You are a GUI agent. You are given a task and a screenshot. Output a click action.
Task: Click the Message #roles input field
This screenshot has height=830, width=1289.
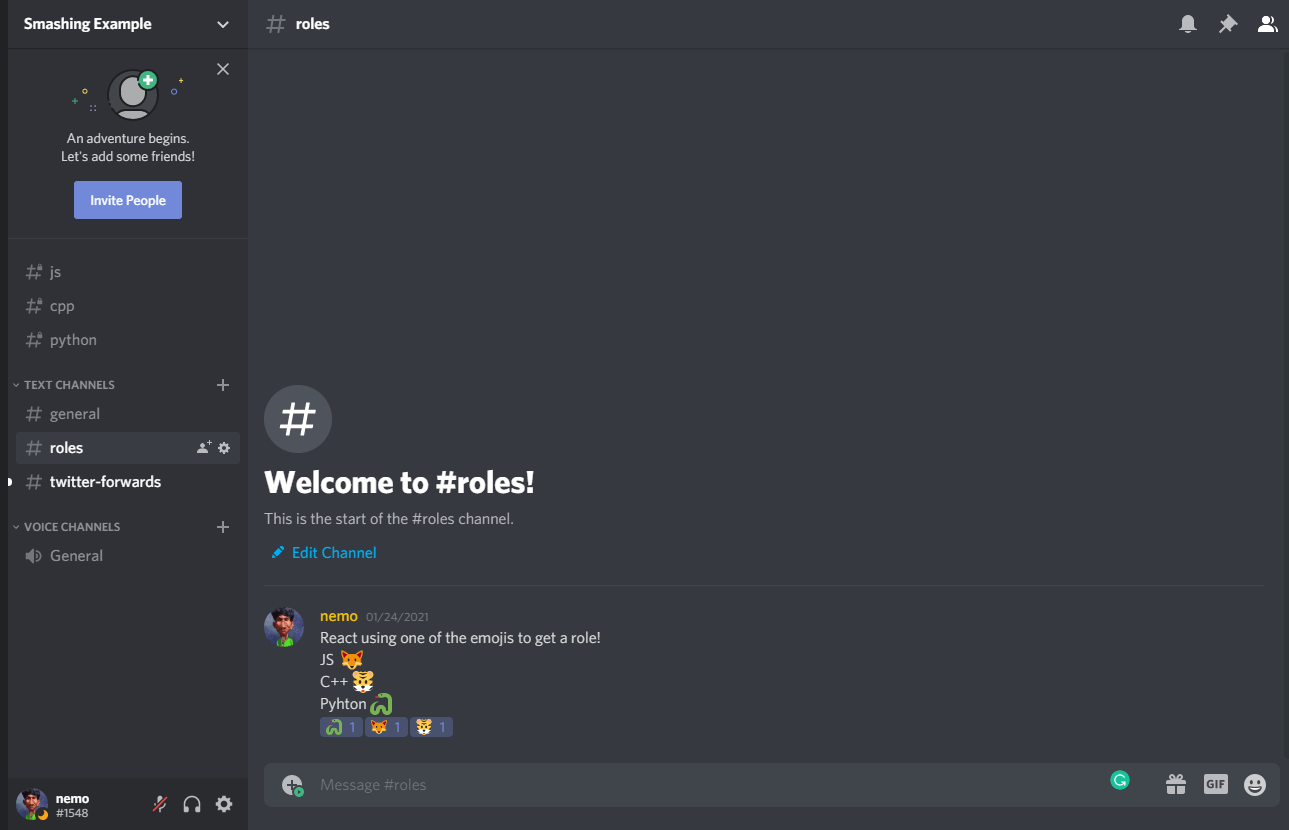(x=710, y=785)
